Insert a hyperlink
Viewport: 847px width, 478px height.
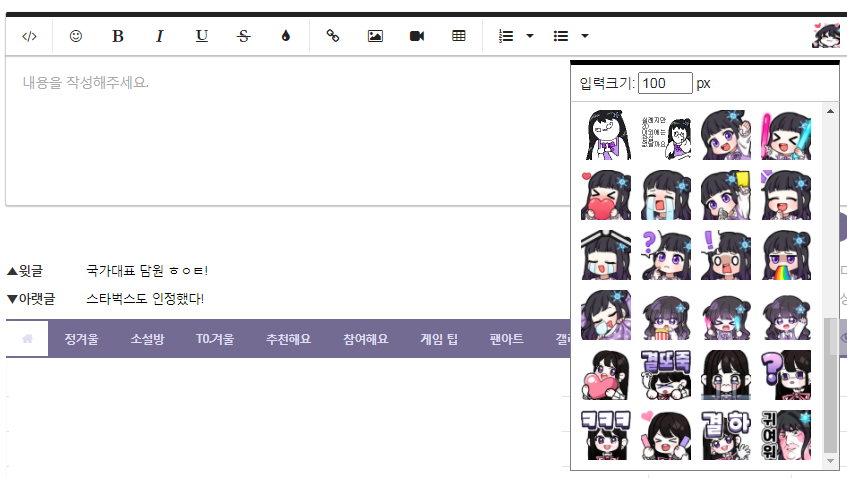point(333,36)
